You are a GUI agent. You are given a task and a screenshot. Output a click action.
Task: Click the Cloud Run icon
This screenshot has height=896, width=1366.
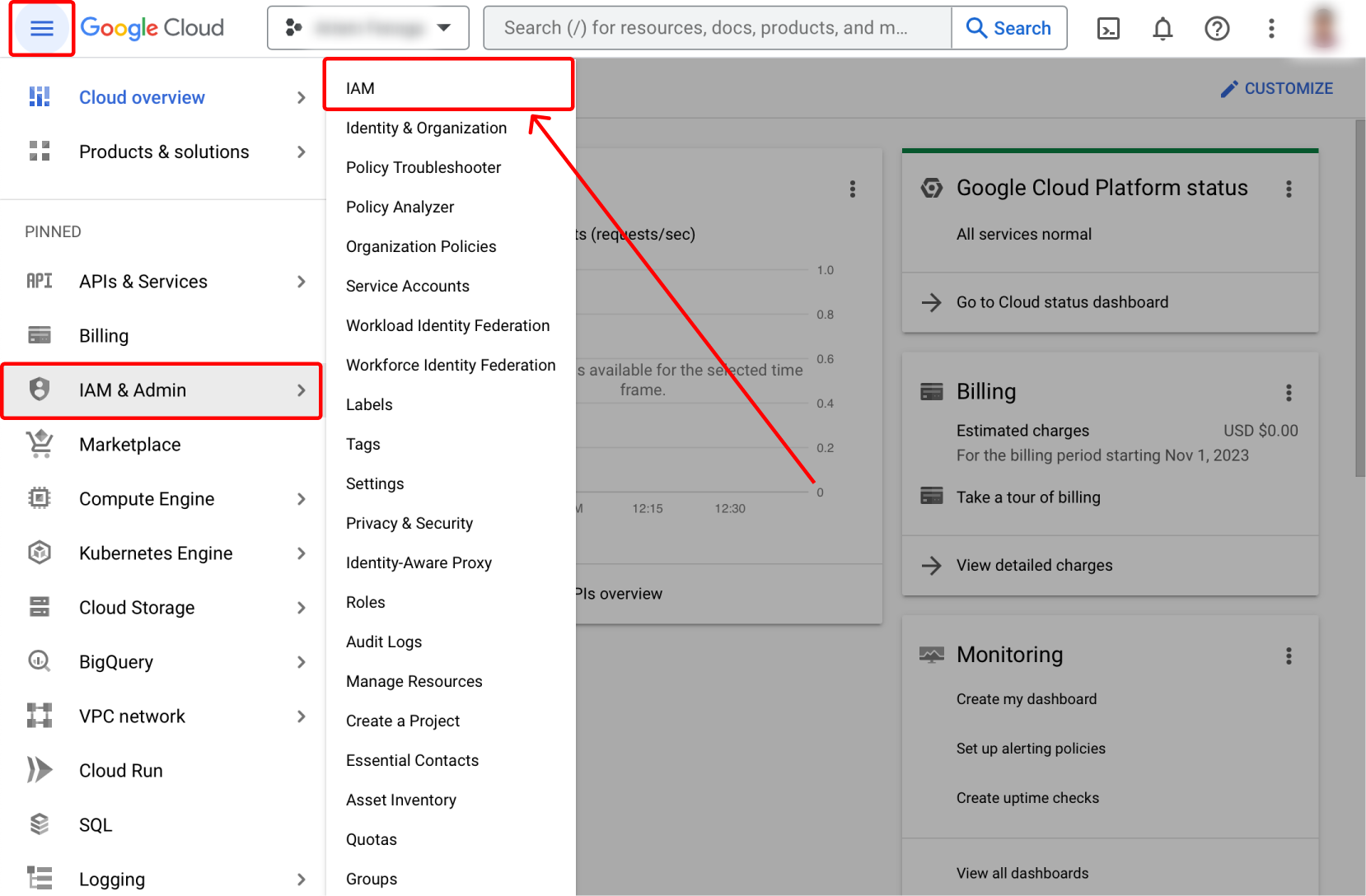click(x=40, y=770)
